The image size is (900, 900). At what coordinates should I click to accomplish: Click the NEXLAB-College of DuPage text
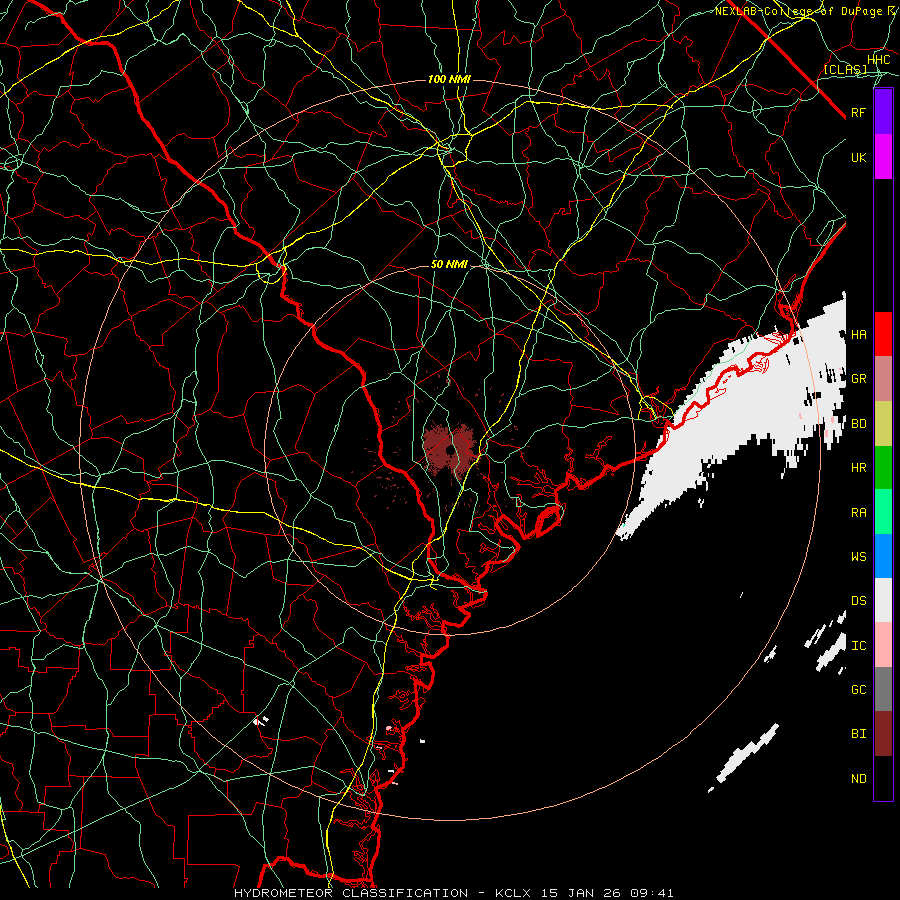799,11
